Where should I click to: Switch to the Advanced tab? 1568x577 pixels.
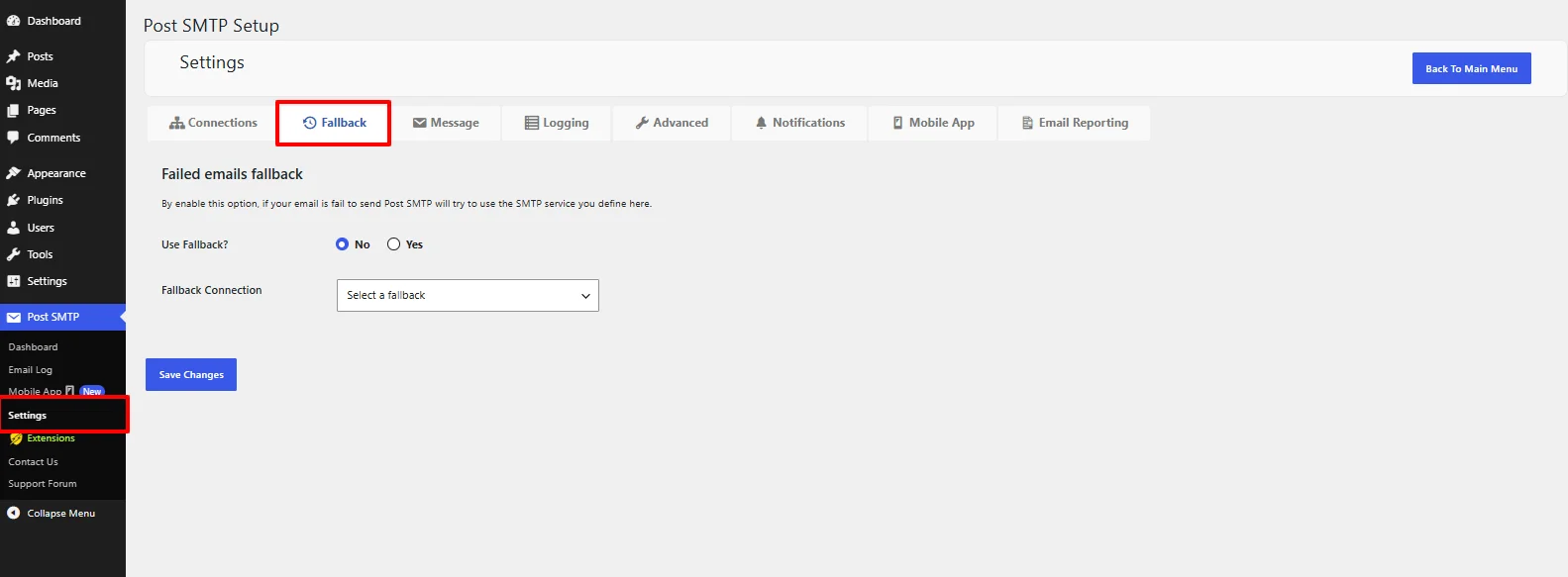click(672, 123)
